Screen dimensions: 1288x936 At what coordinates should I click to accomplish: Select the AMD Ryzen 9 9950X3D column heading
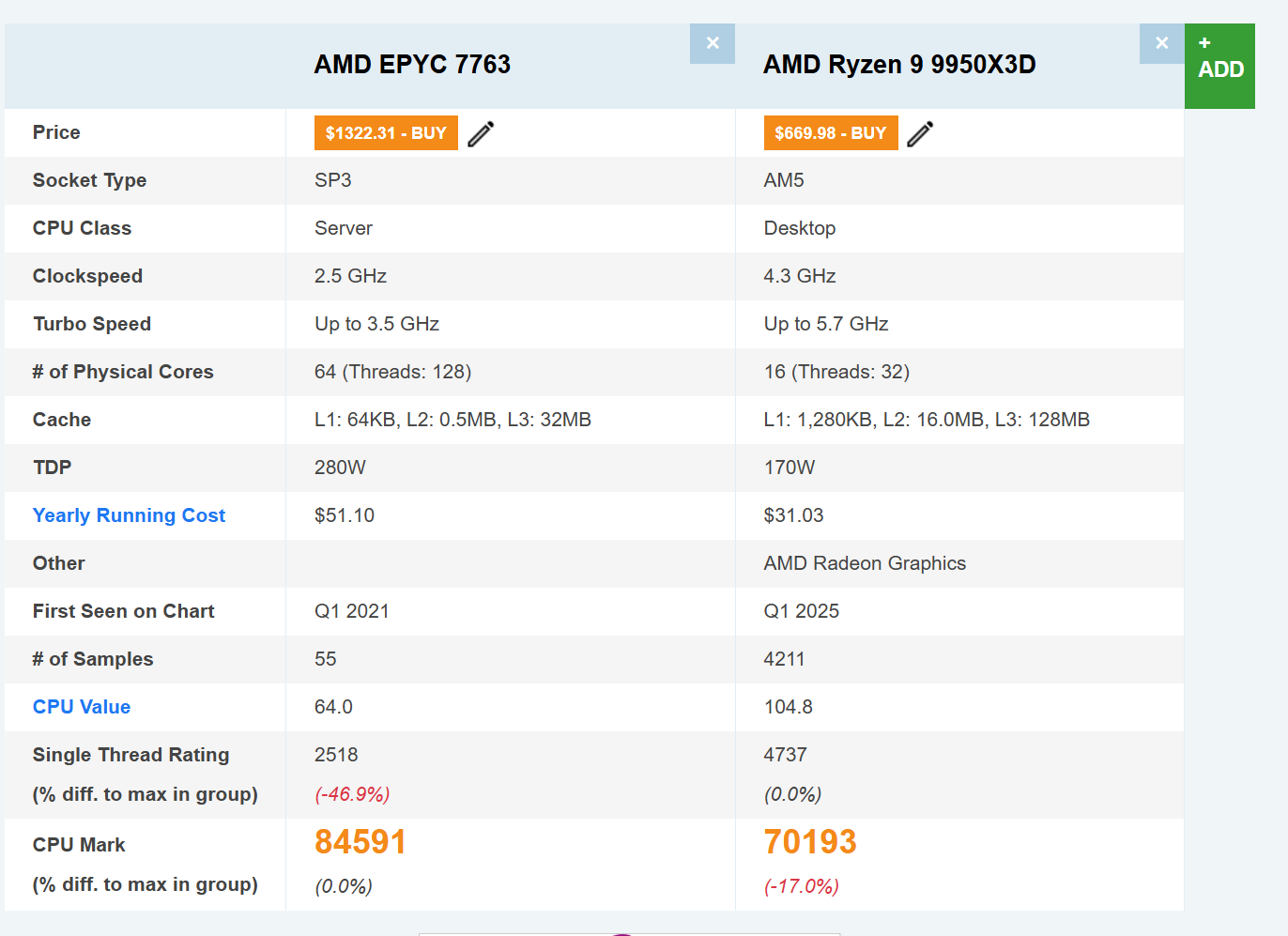898,64
